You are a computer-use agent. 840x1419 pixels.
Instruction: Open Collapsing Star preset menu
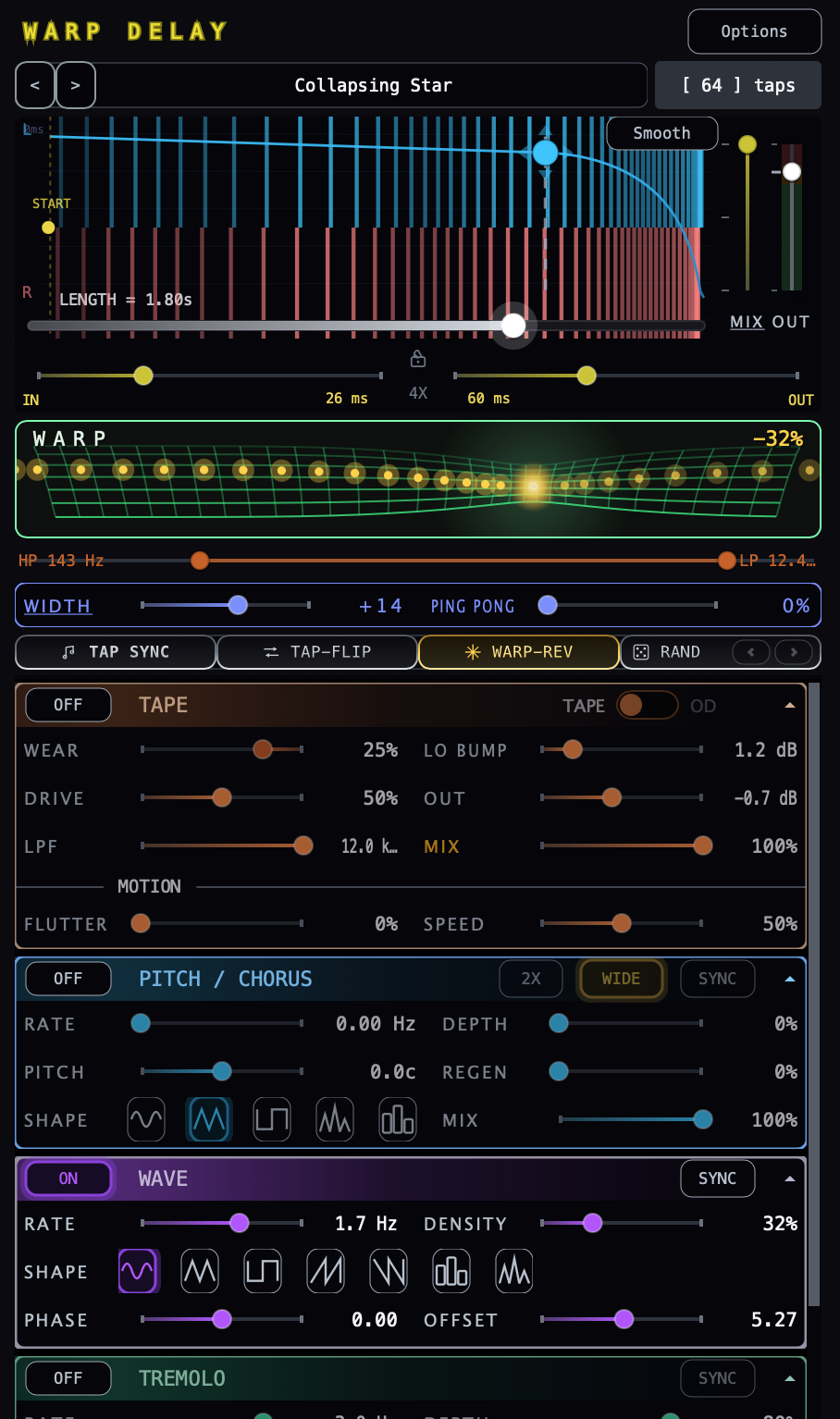click(x=373, y=85)
